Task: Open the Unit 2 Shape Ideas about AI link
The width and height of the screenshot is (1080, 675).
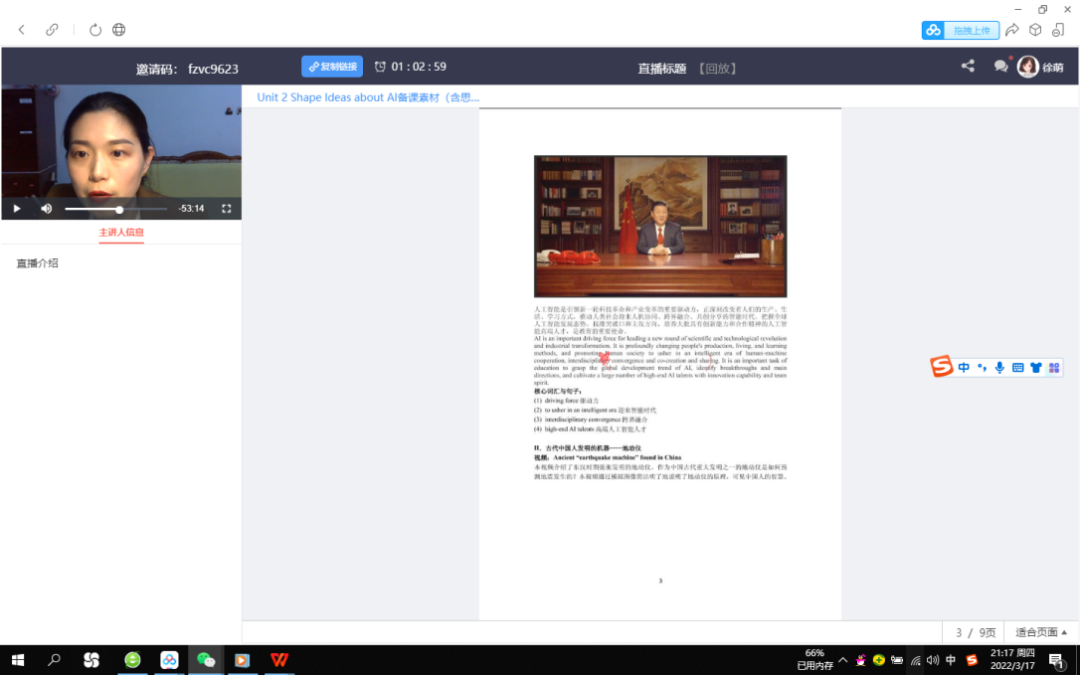Action: (370, 97)
